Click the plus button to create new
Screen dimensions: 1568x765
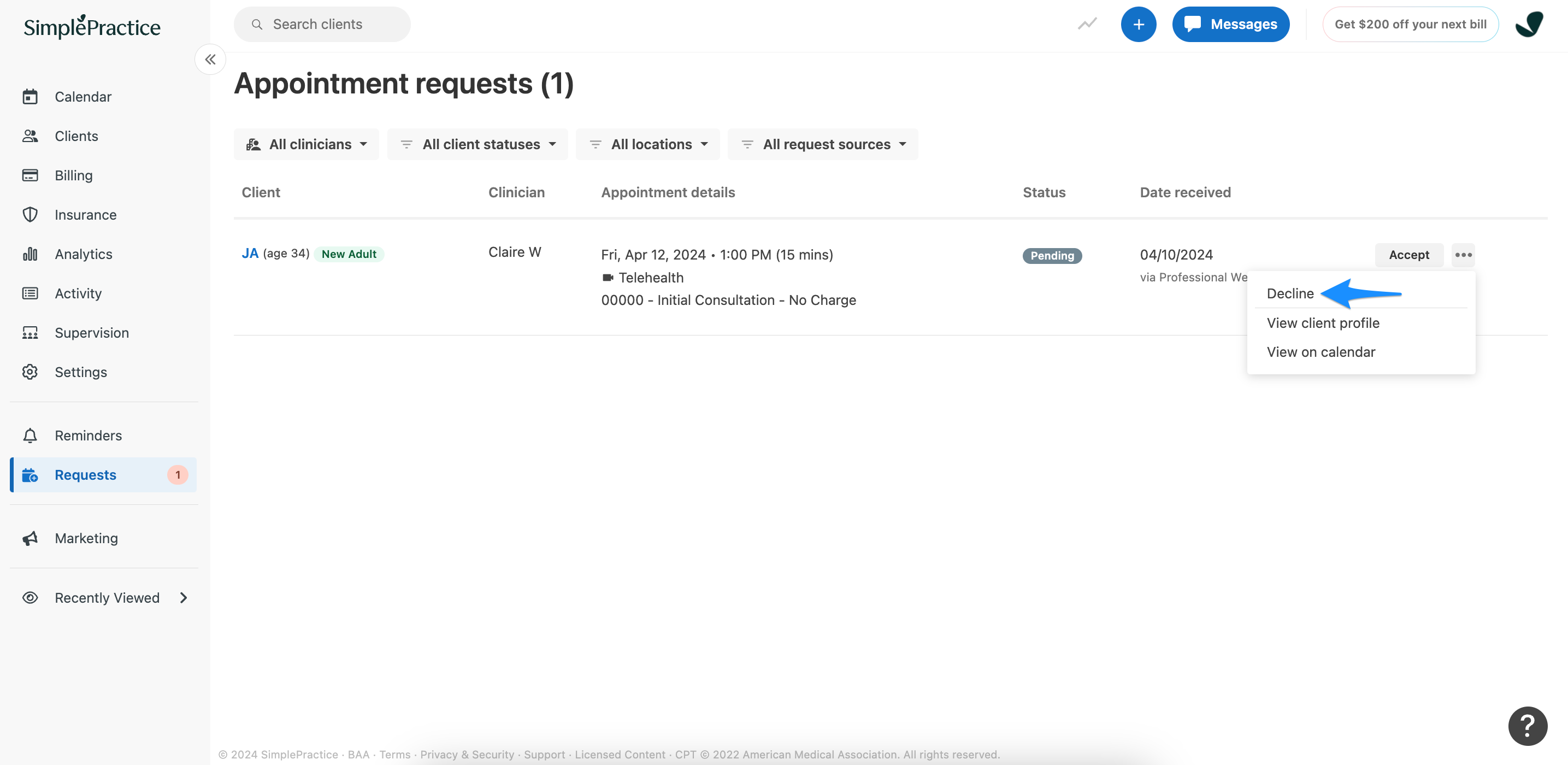1138,23
